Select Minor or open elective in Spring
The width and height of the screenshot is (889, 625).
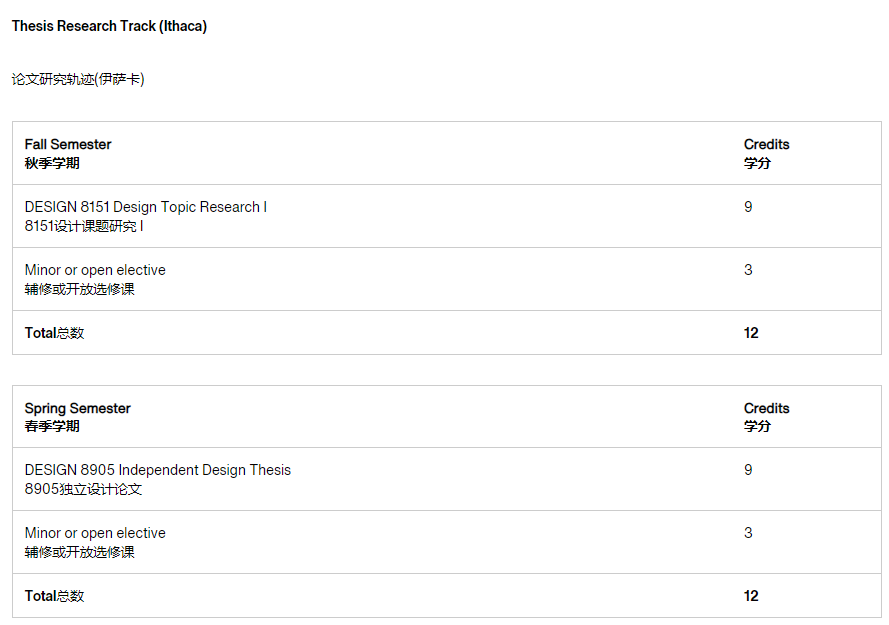pos(95,533)
